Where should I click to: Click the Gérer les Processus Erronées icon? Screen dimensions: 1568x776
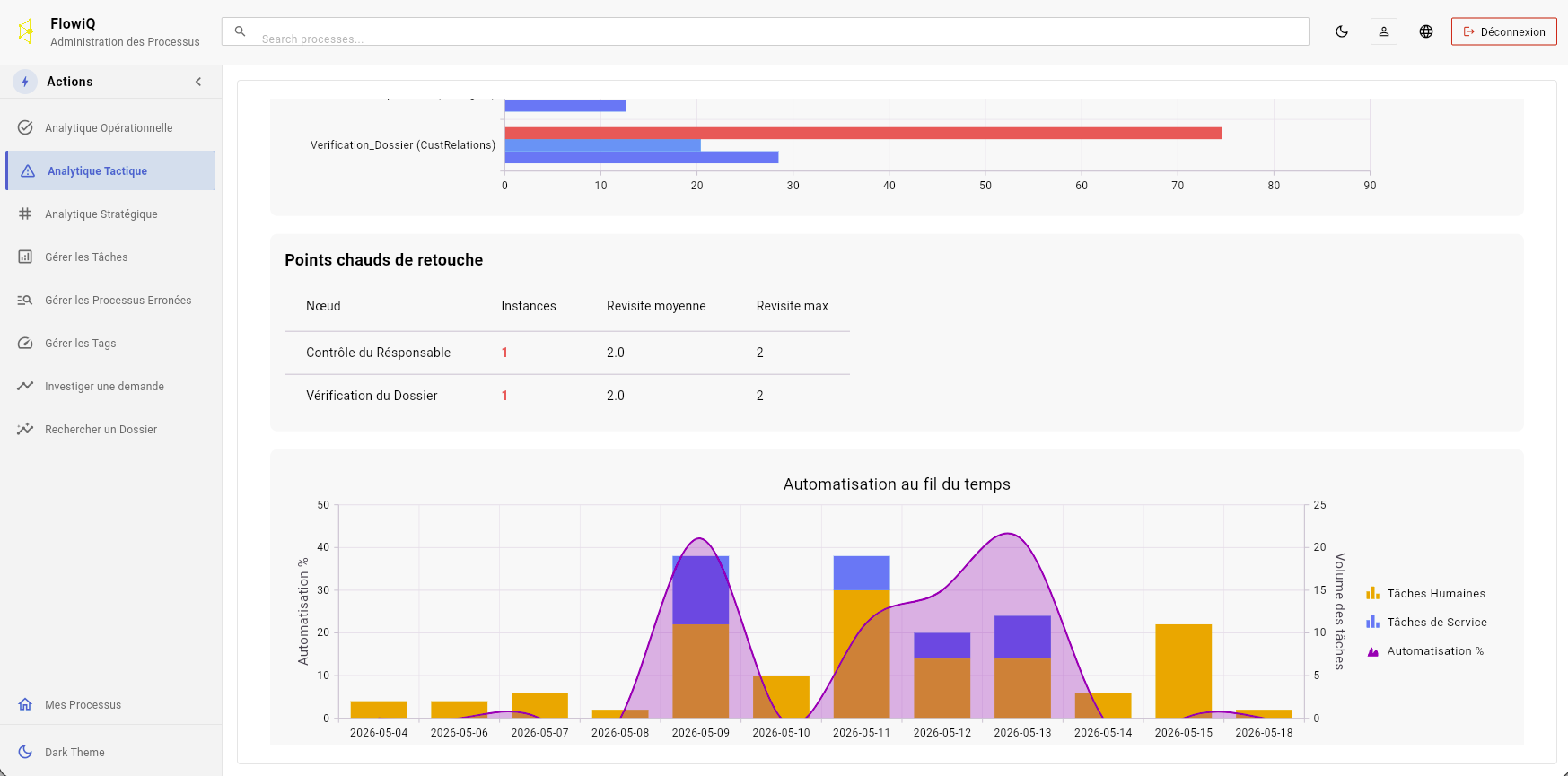(25, 300)
